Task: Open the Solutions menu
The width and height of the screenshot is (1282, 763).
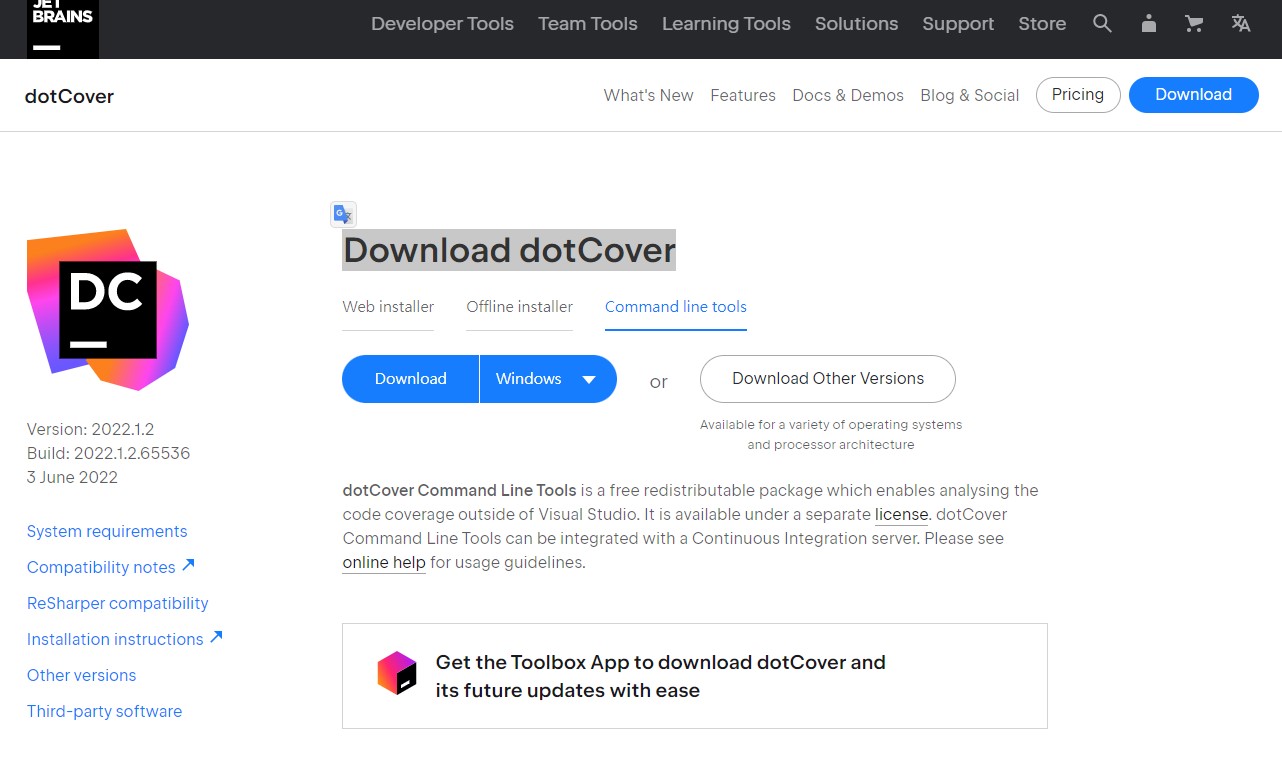Action: click(x=856, y=24)
